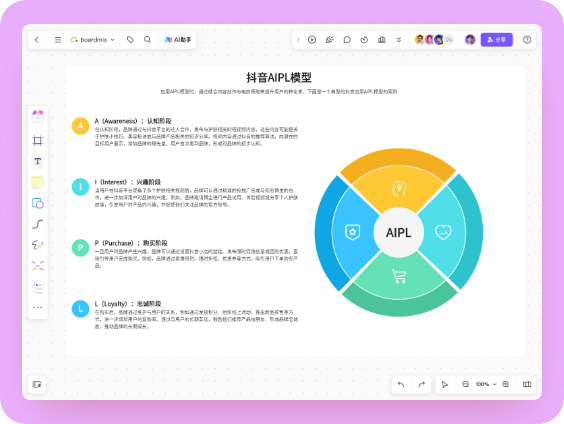Viewport: 564px width, 424px height.
Task: Zoom in with the plus magnifier
Action: tap(505, 384)
